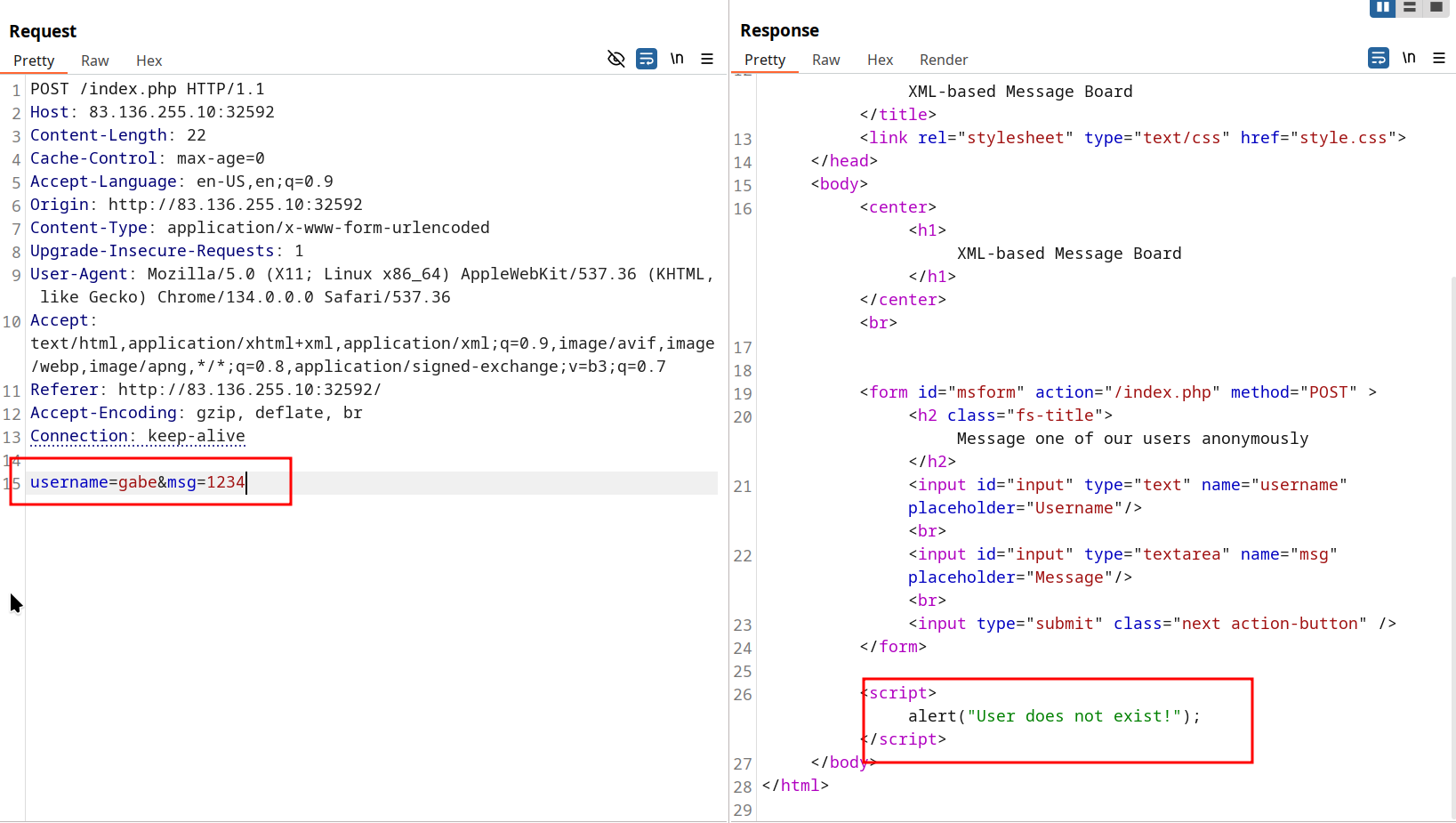Viewport: 1456px width, 823px height.
Task: Toggle word wrap in the Request editor
Action: pos(647,59)
